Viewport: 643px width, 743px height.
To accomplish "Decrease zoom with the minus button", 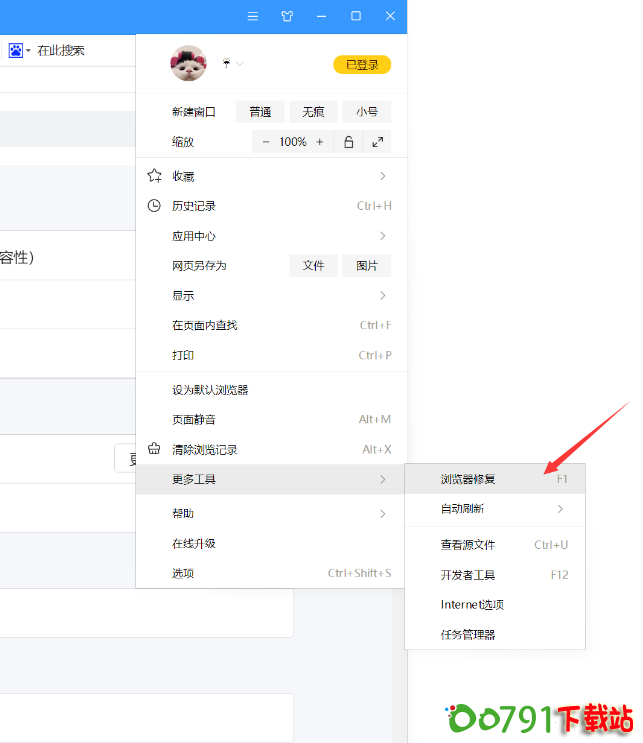I will click(266, 142).
